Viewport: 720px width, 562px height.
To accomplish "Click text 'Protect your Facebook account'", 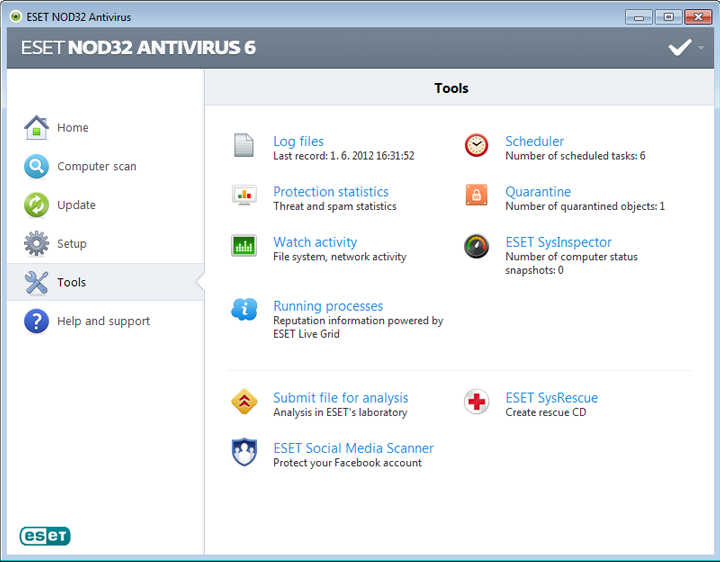I will point(347,463).
